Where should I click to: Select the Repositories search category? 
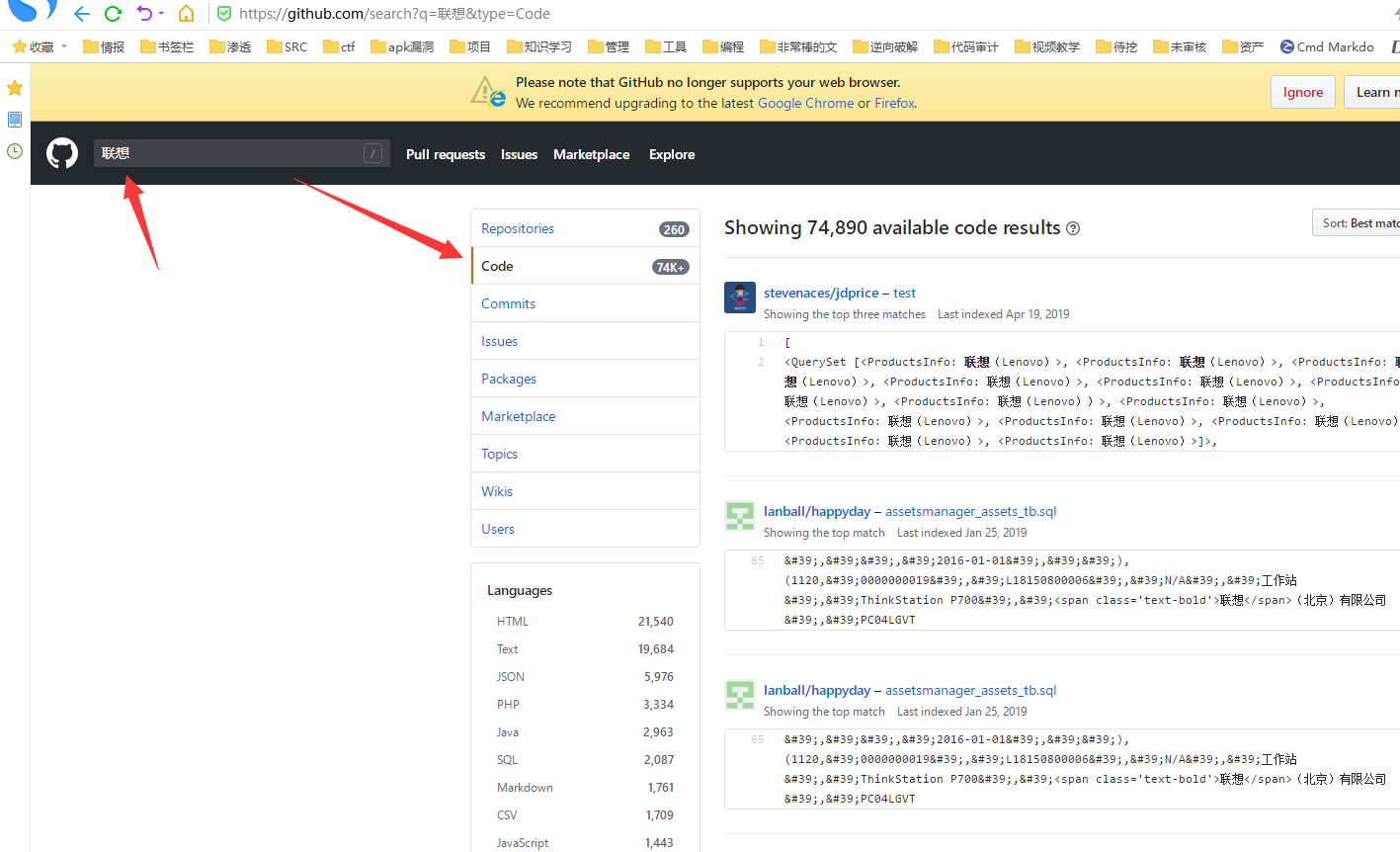(585, 228)
